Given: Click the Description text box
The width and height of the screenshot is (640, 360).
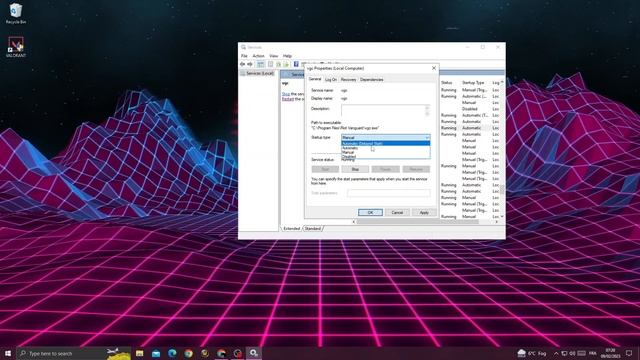Looking at the screenshot, I should tap(386, 110).
